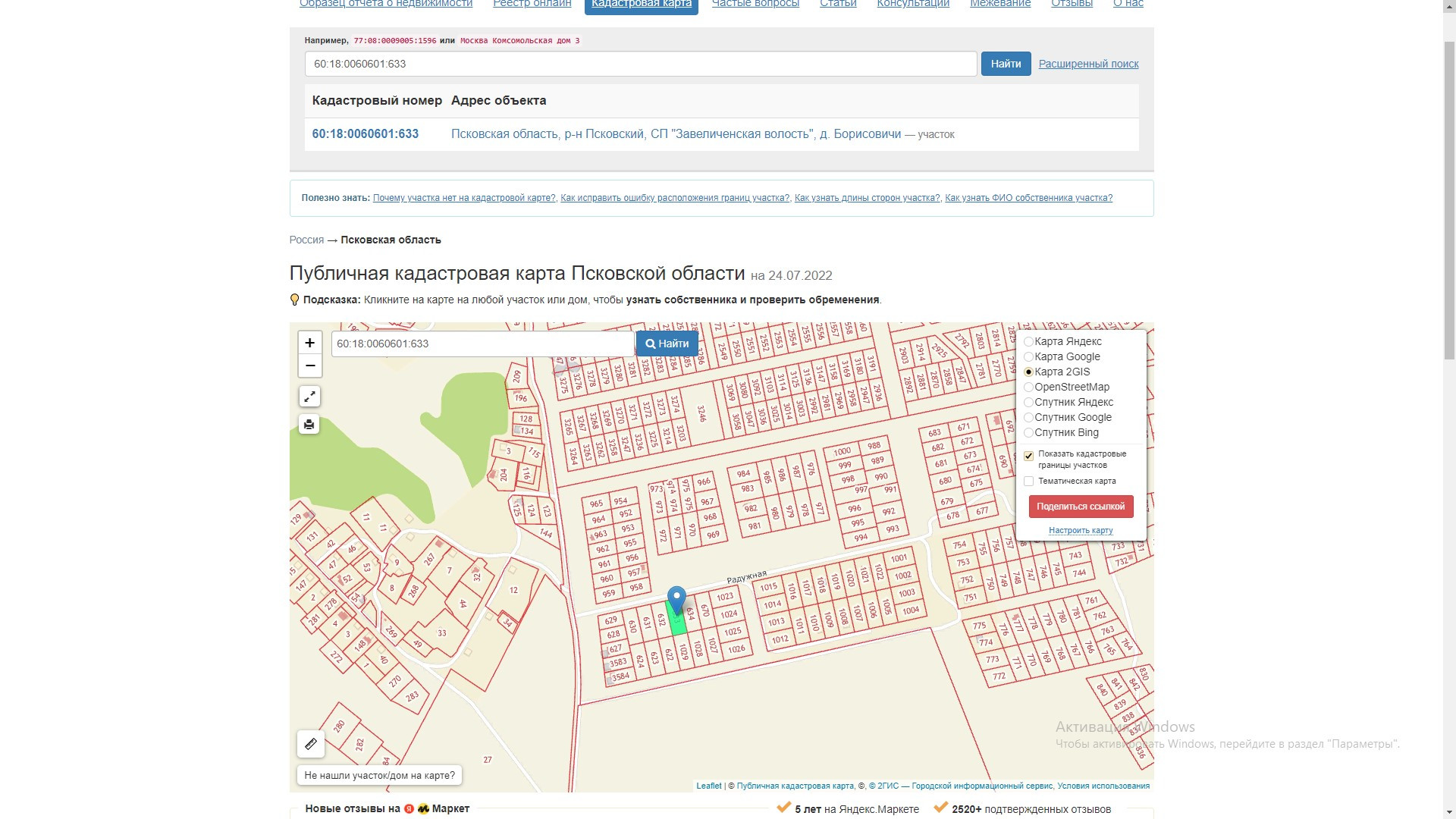
Task: Uncheck Показать кадастровые границы участков
Action: (x=1029, y=457)
